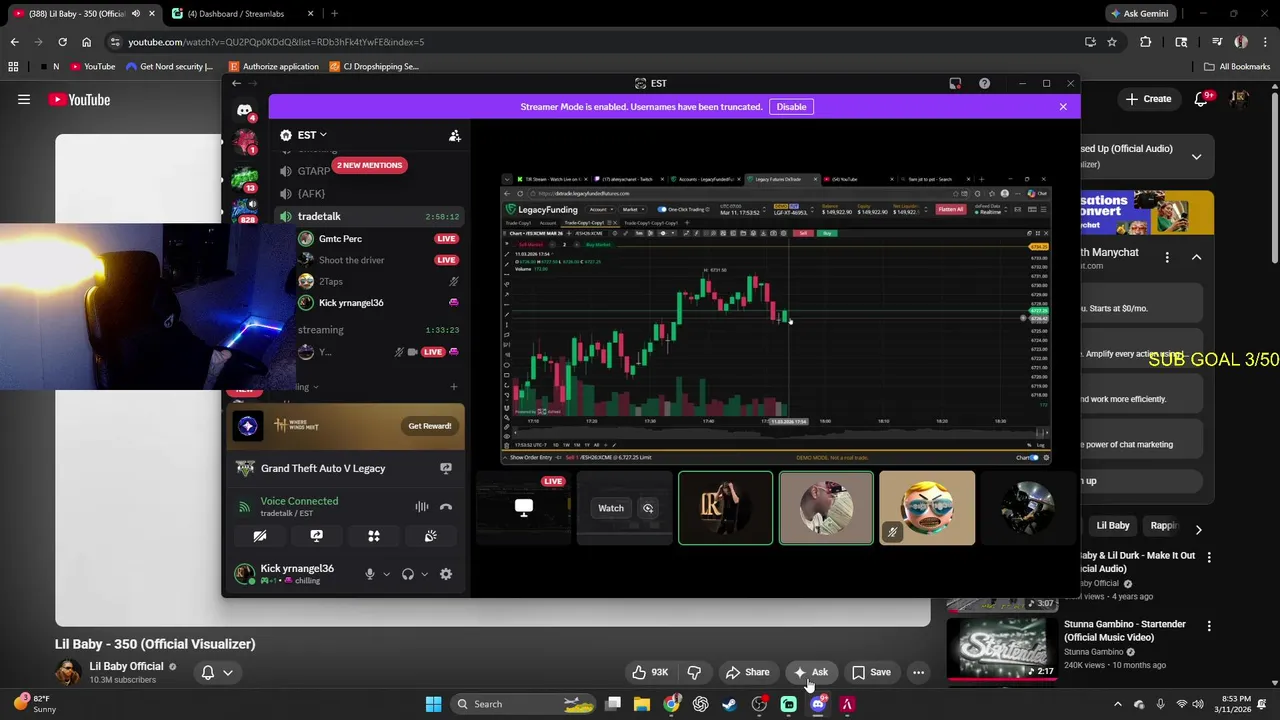This screenshot has height=720, width=1280.
Task: Click user Gmtc Perc in the tradetalk channel
Action: pyautogui.click(x=340, y=239)
